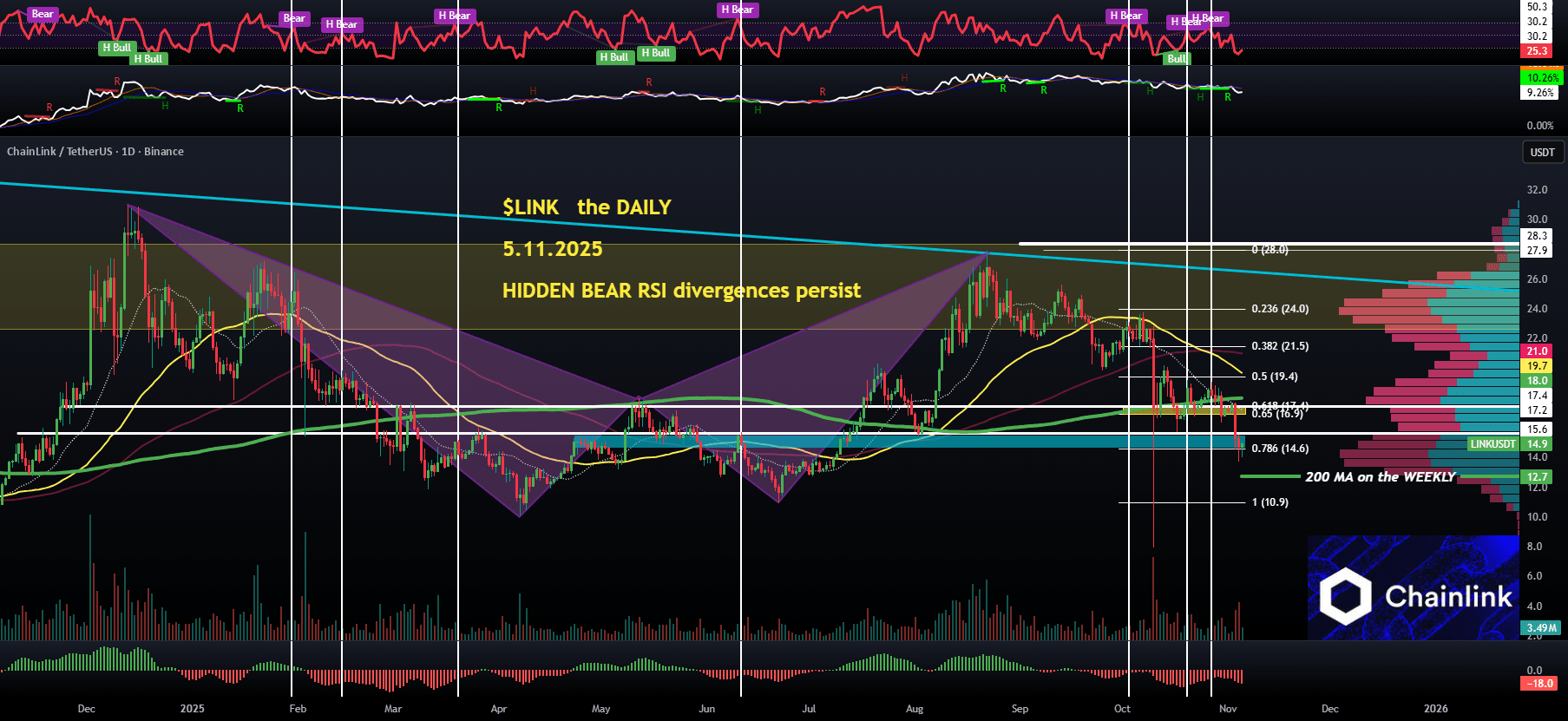Click the green 10.26% indicator value
The height and width of the screenshot is (721, 1568).
click(1541, 78)
